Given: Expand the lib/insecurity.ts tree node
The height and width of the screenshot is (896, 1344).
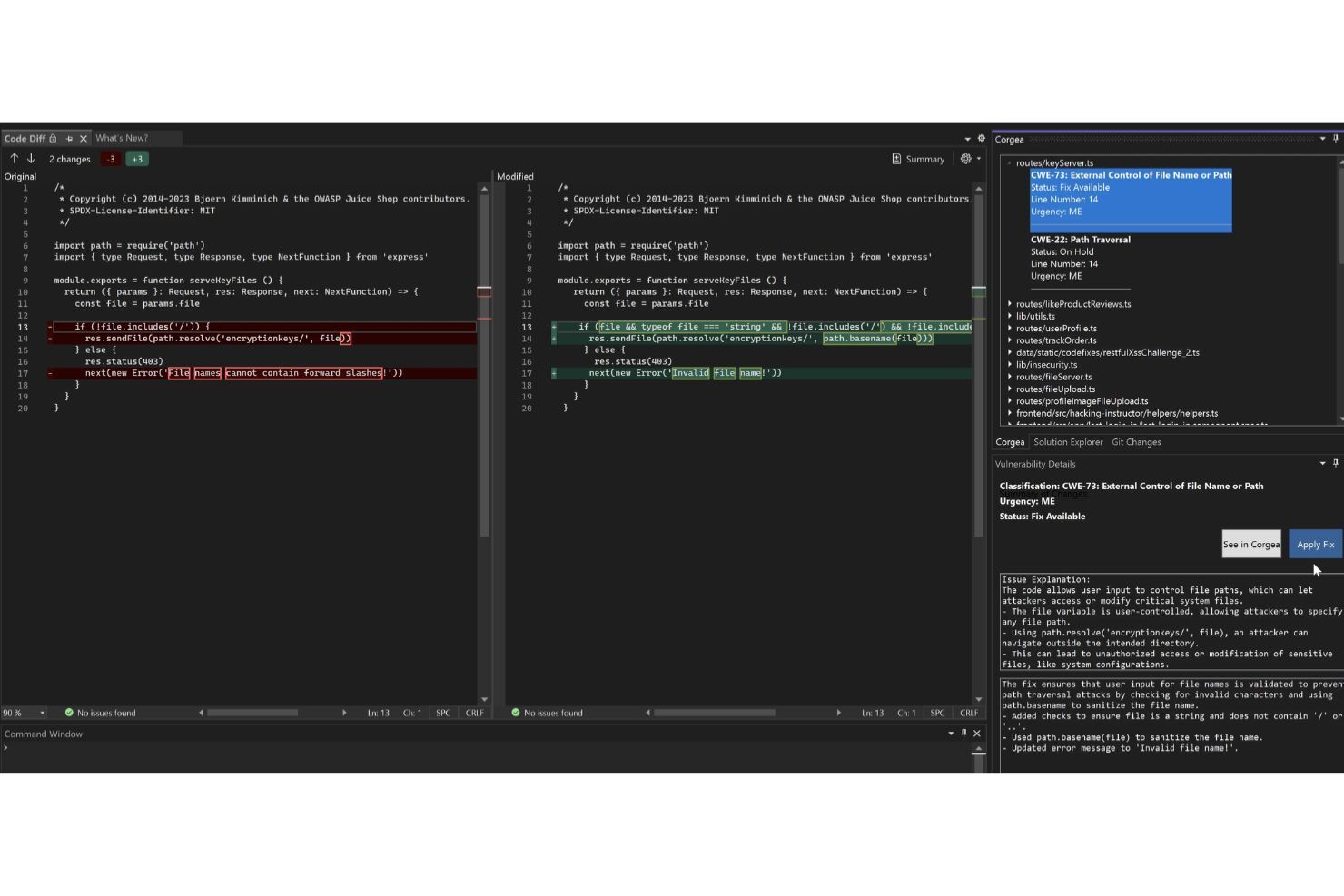Looking at the screenshot, I should [x=1010, y=365].
